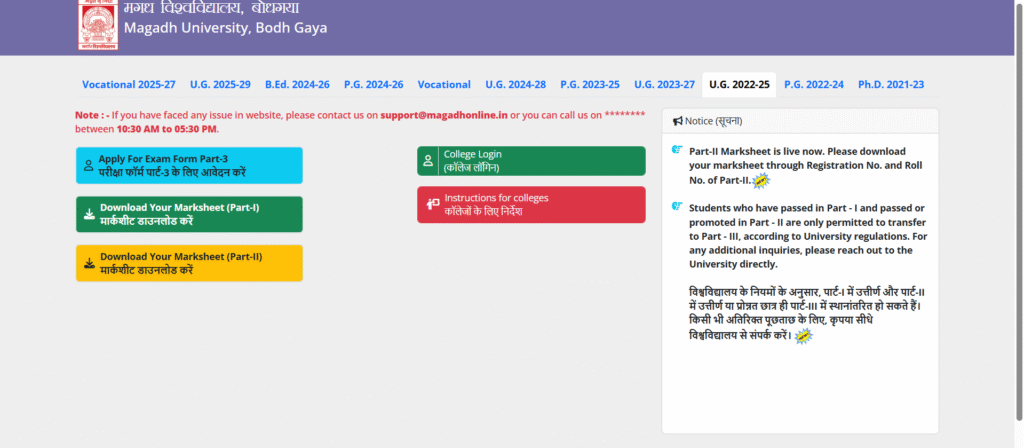Switch to U.G. 2025-29 tab
Image resolution: width=1024 pixels, height=448 pixels.
(220, 84)
